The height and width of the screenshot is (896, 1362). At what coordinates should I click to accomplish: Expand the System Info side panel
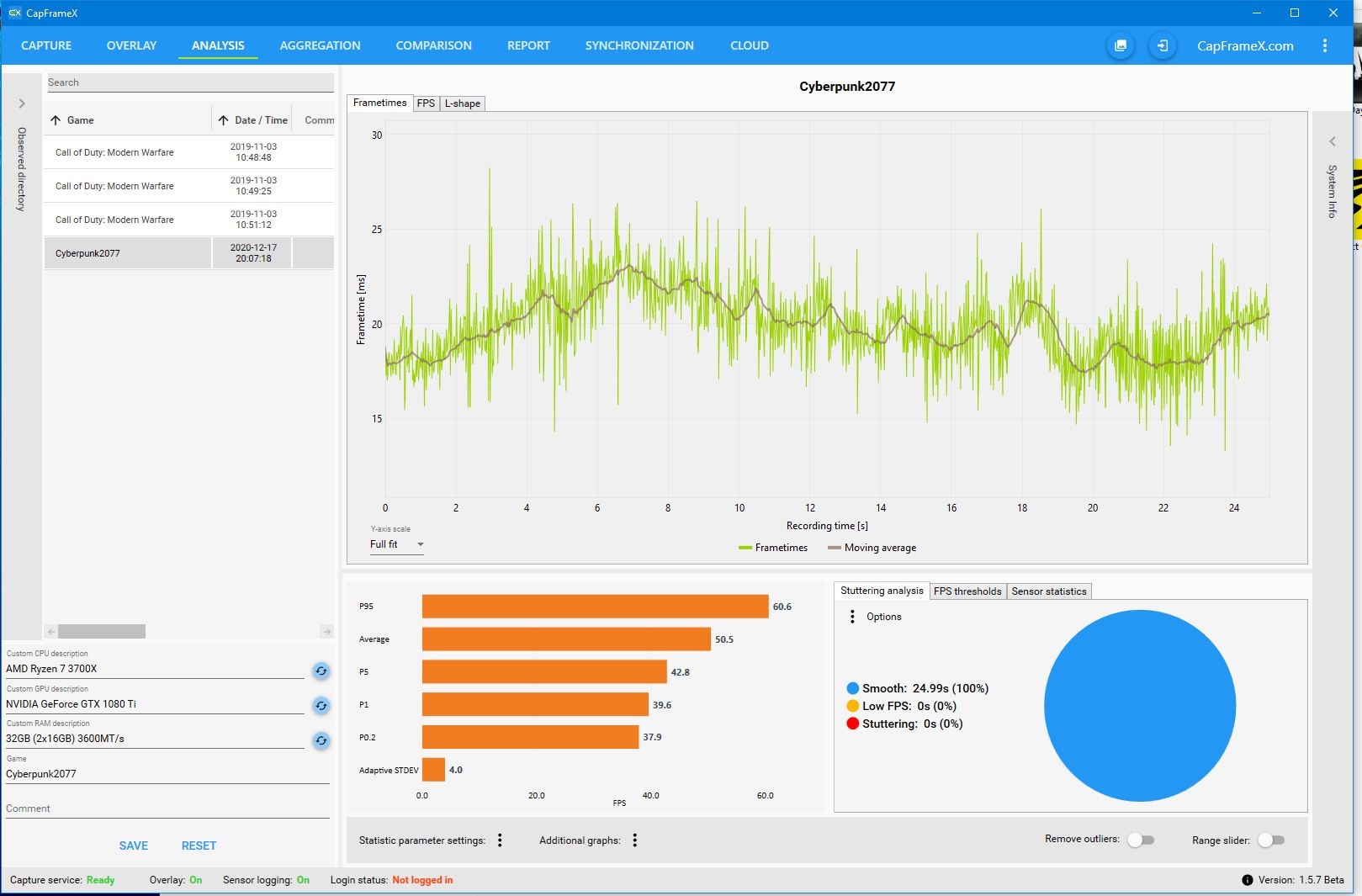click(x=1332, y=141)
